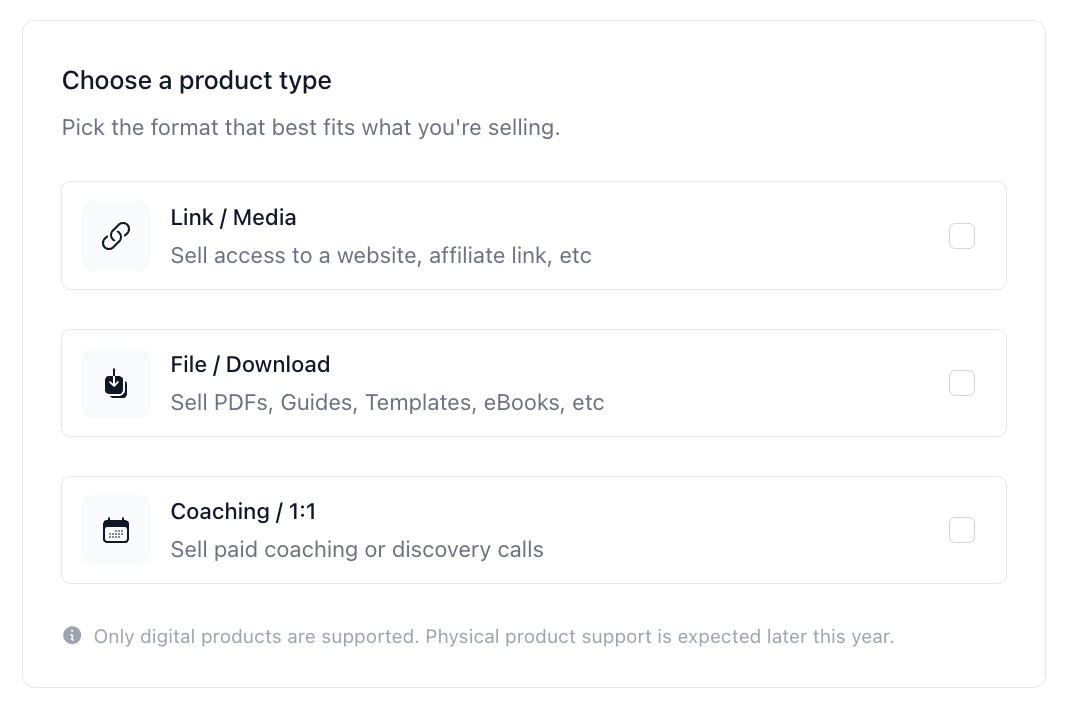Image resolution: width=1068 pixels, height=708 pixels.
Task: Click "Sell PDFs, Guides, Templates" description
Action: click(x=387, y=403)
